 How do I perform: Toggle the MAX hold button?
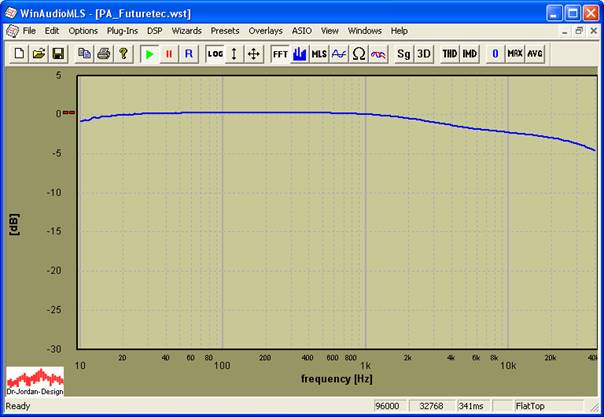[515, 54]
